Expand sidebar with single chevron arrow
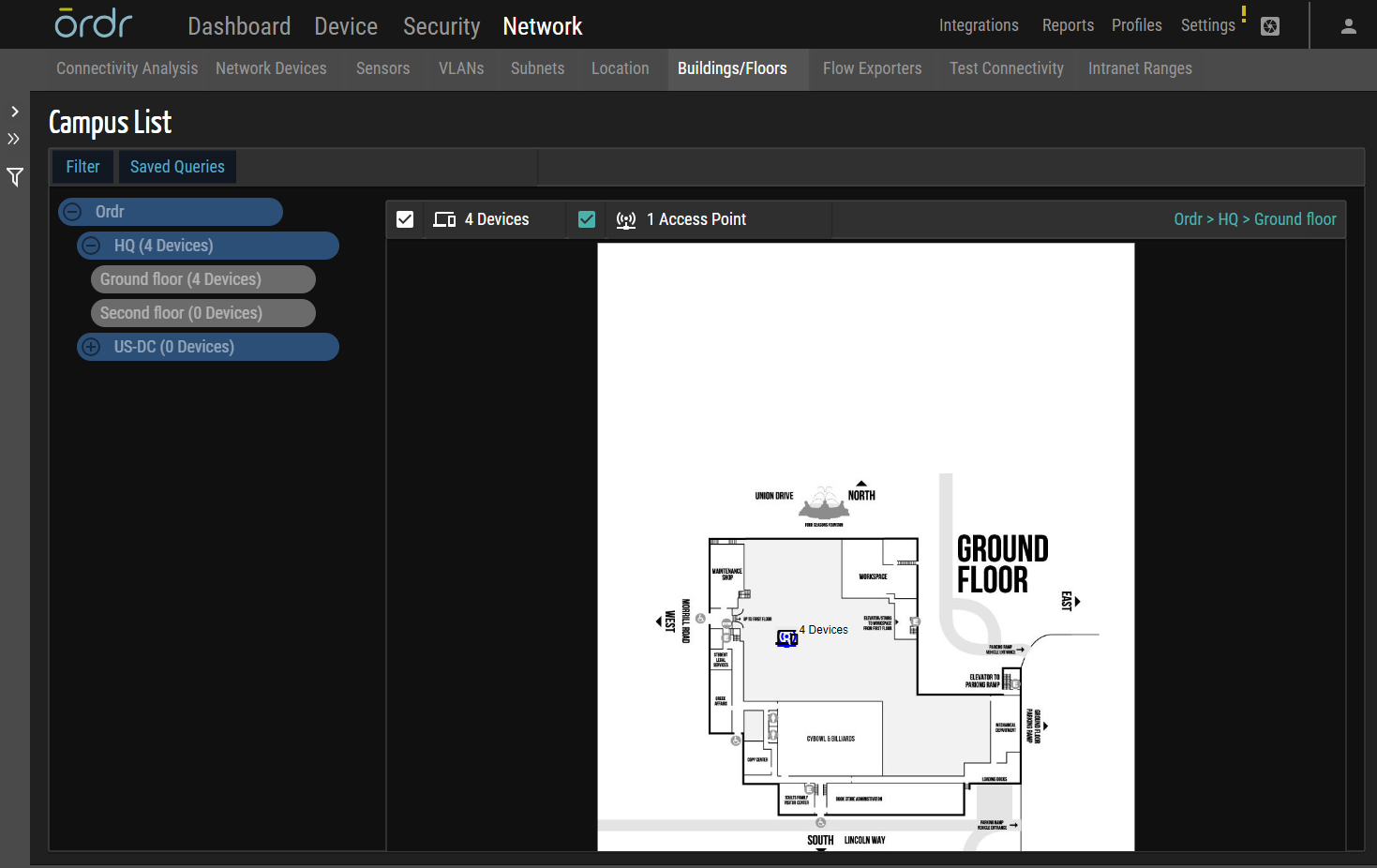The height and width of the screenshot is (868, 1377). click(14, 112)
